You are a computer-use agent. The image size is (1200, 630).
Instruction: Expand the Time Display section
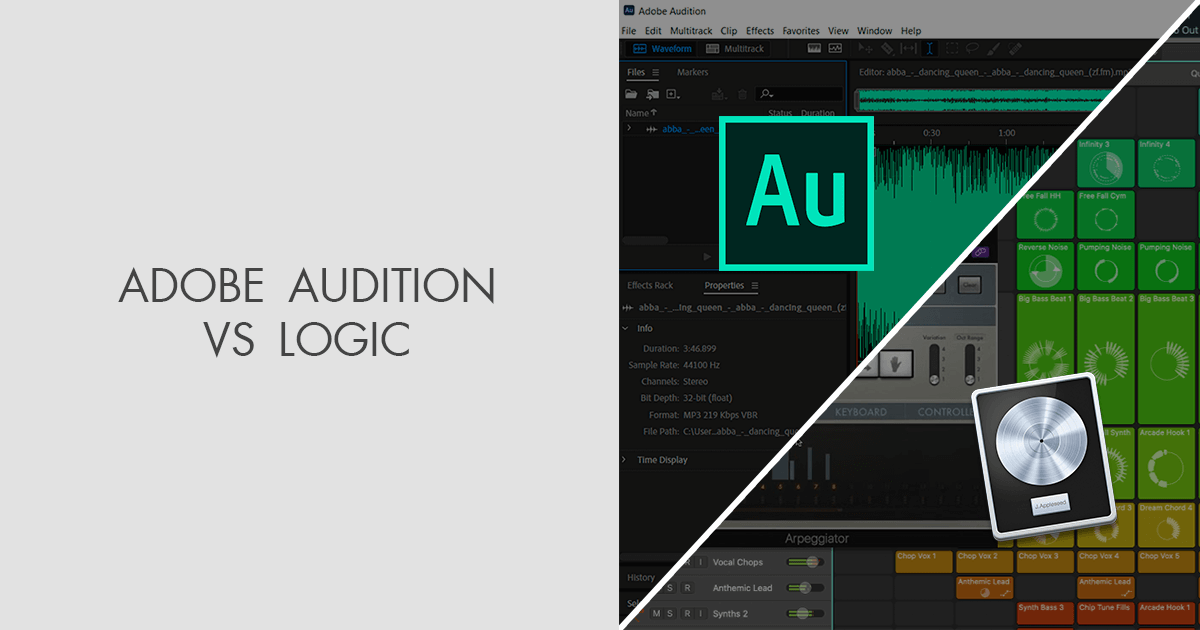624,459
